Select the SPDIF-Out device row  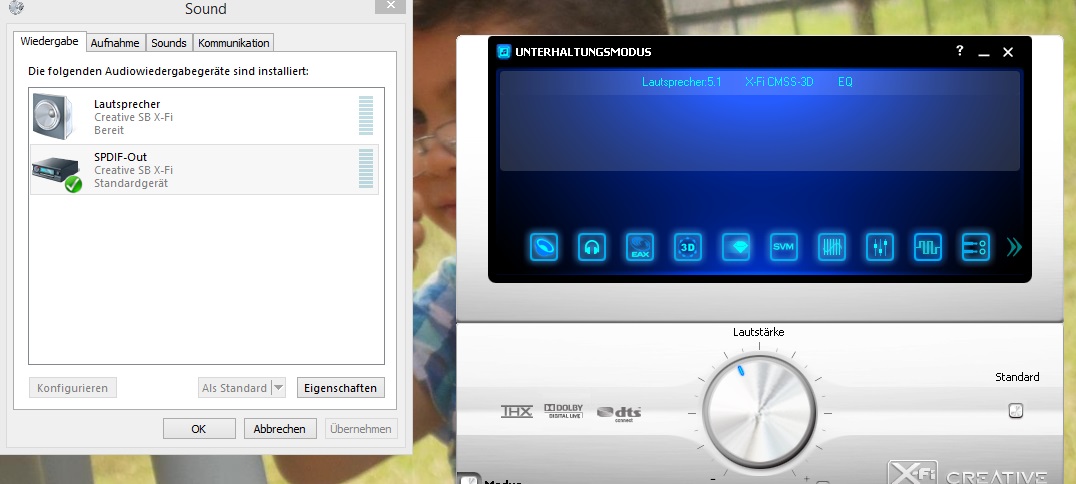(x=204, y=170)
